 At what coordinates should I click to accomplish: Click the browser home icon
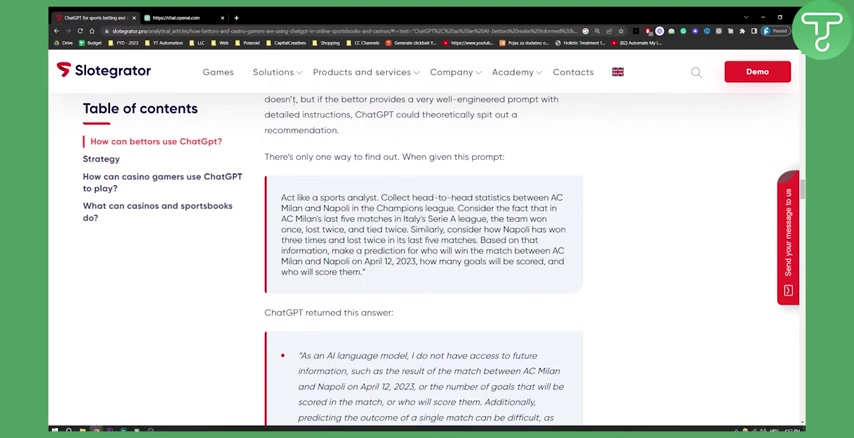92,31
